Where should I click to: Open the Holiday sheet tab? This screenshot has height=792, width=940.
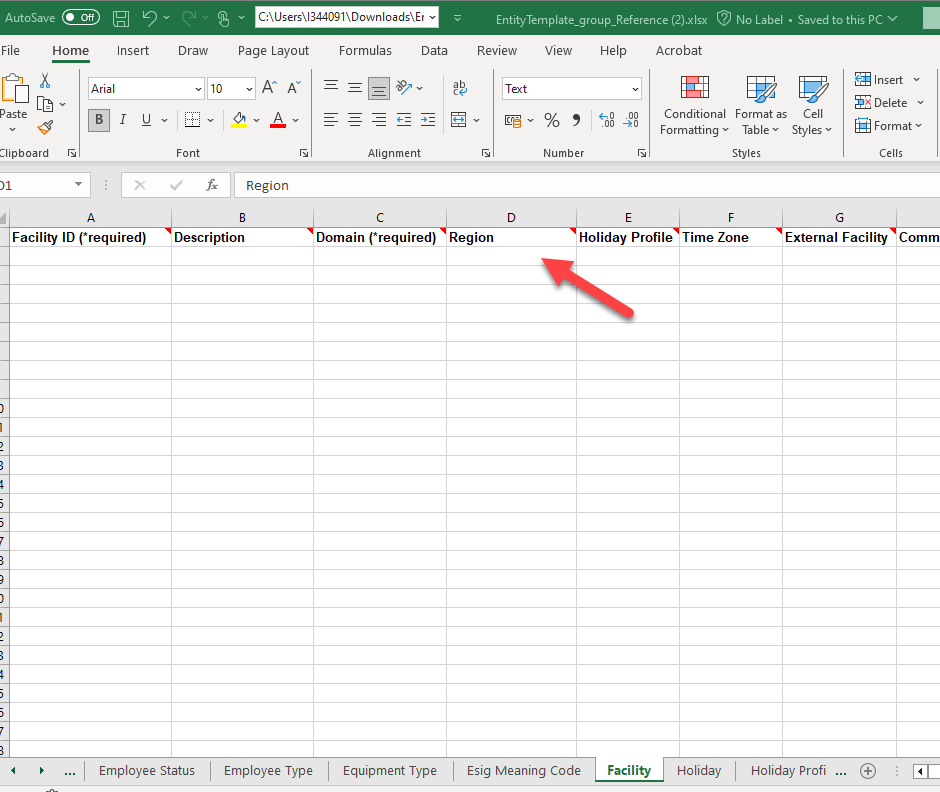[698, 770]
